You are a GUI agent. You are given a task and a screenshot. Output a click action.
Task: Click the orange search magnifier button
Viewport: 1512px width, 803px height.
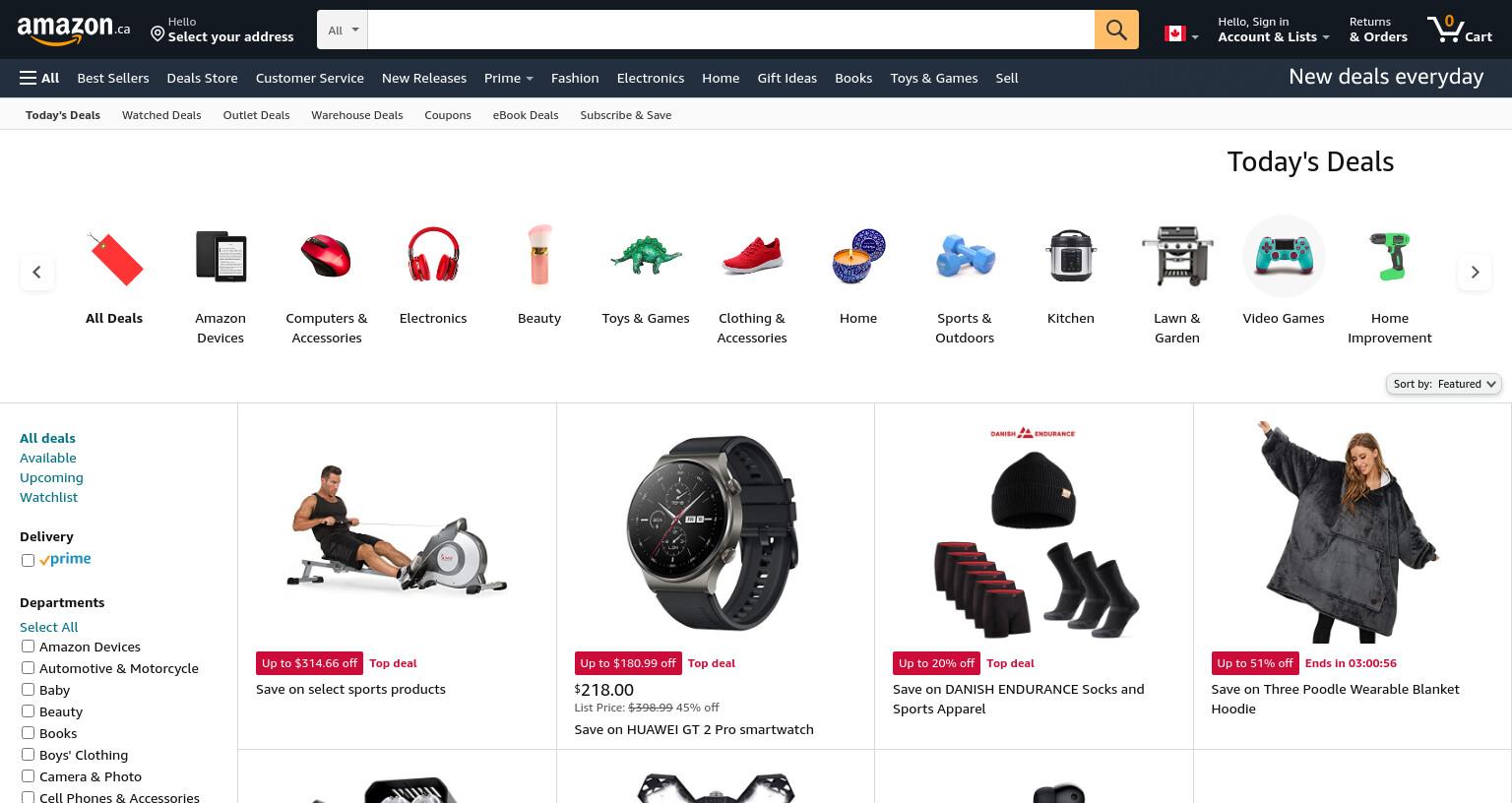pyautogui.click(x=1116, y=30)
